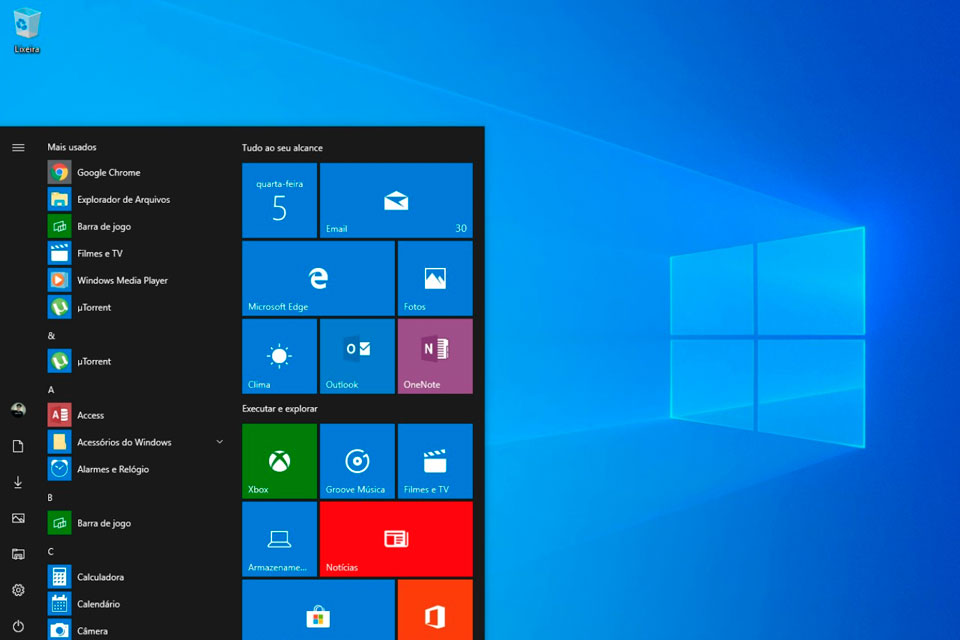Screen dimensions: 960x640
Task: Open Calculadora app
Action: (x=136, y=577)
